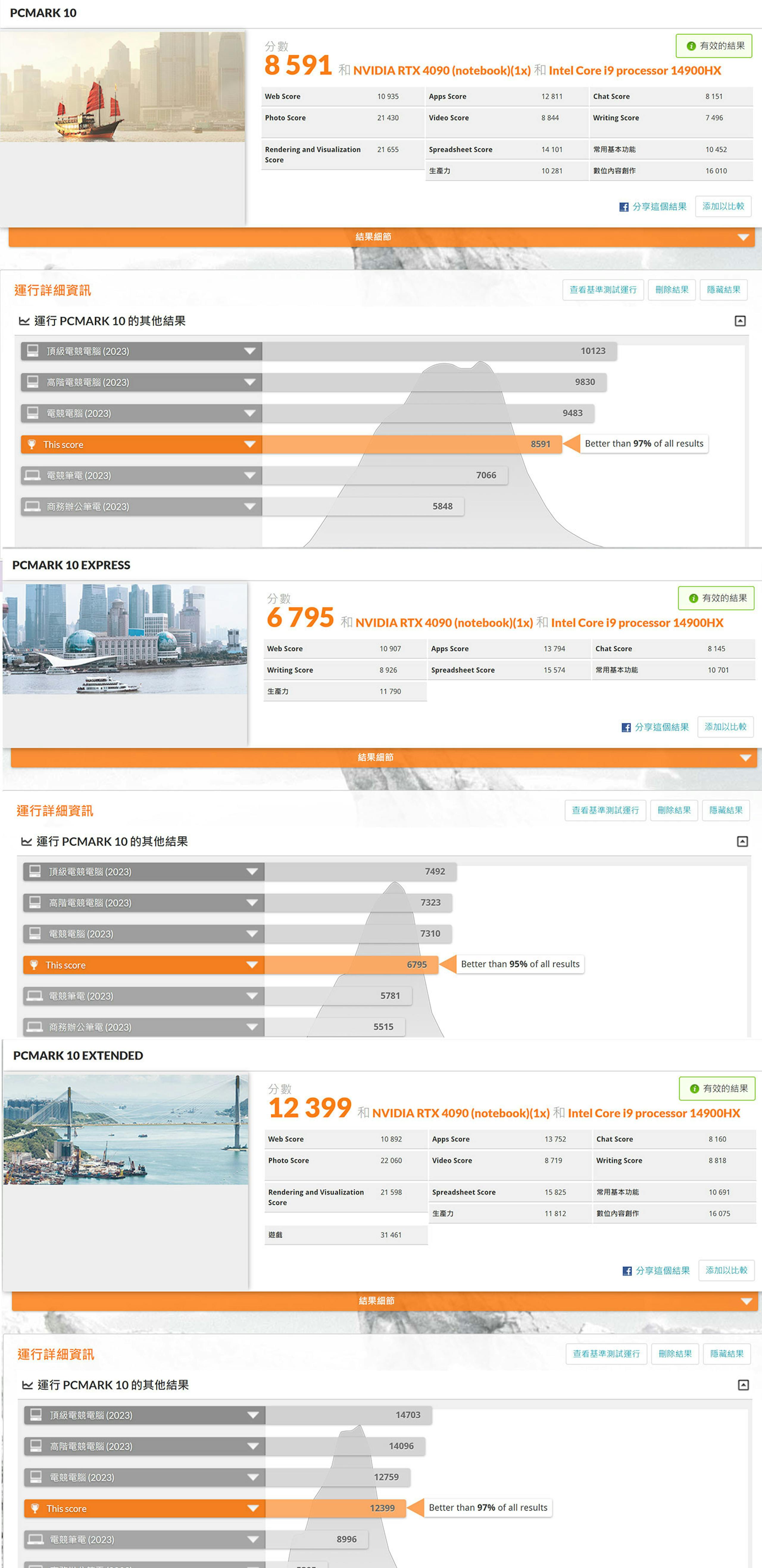Expand 電競筆電 (2023) row scoring 8996
This screenshot has height=1568, width=762.
[x=253, y=1539]
